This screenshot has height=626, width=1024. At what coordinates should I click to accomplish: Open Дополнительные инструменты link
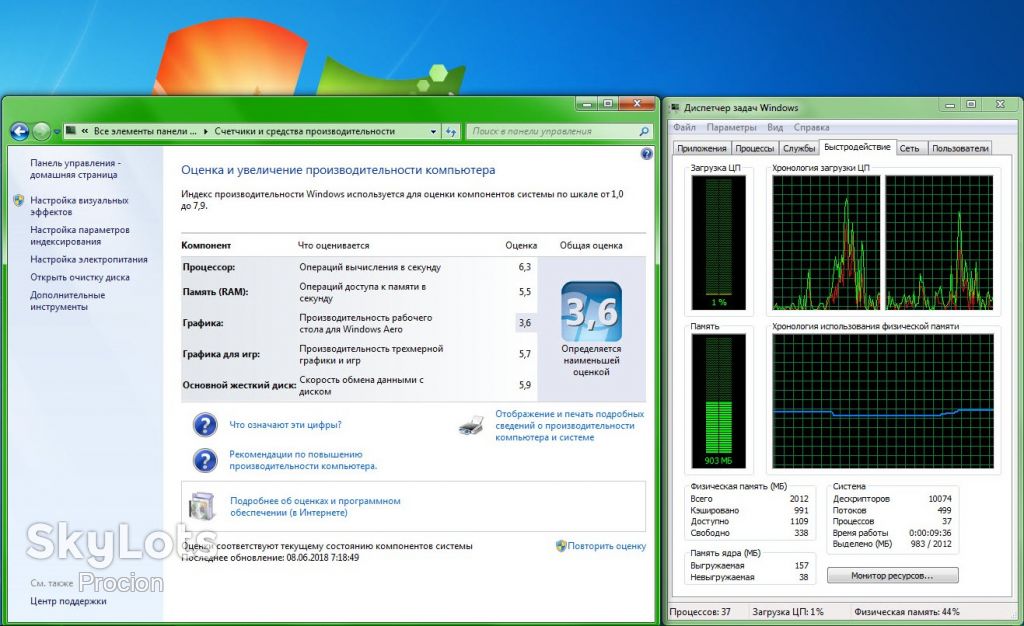pyautogui.click(x=67, y=301)
